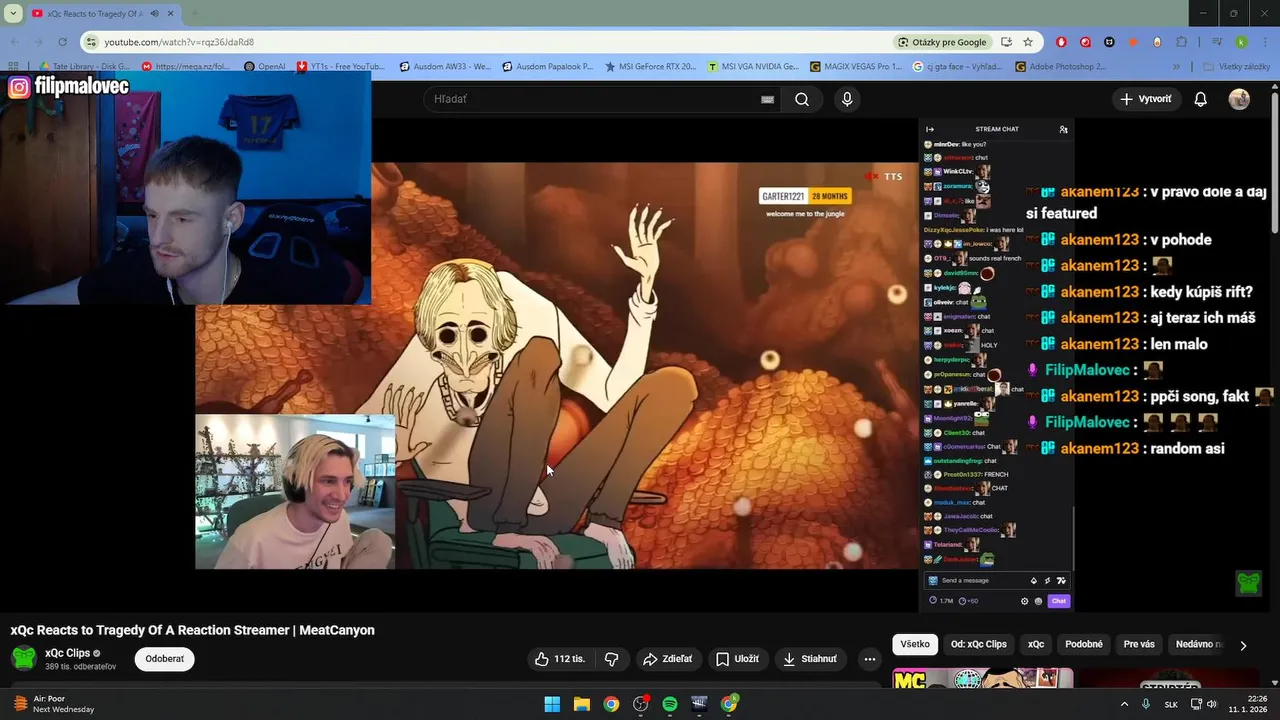Click the 'Stiahnuť' download button

click(x=810, y=659)
